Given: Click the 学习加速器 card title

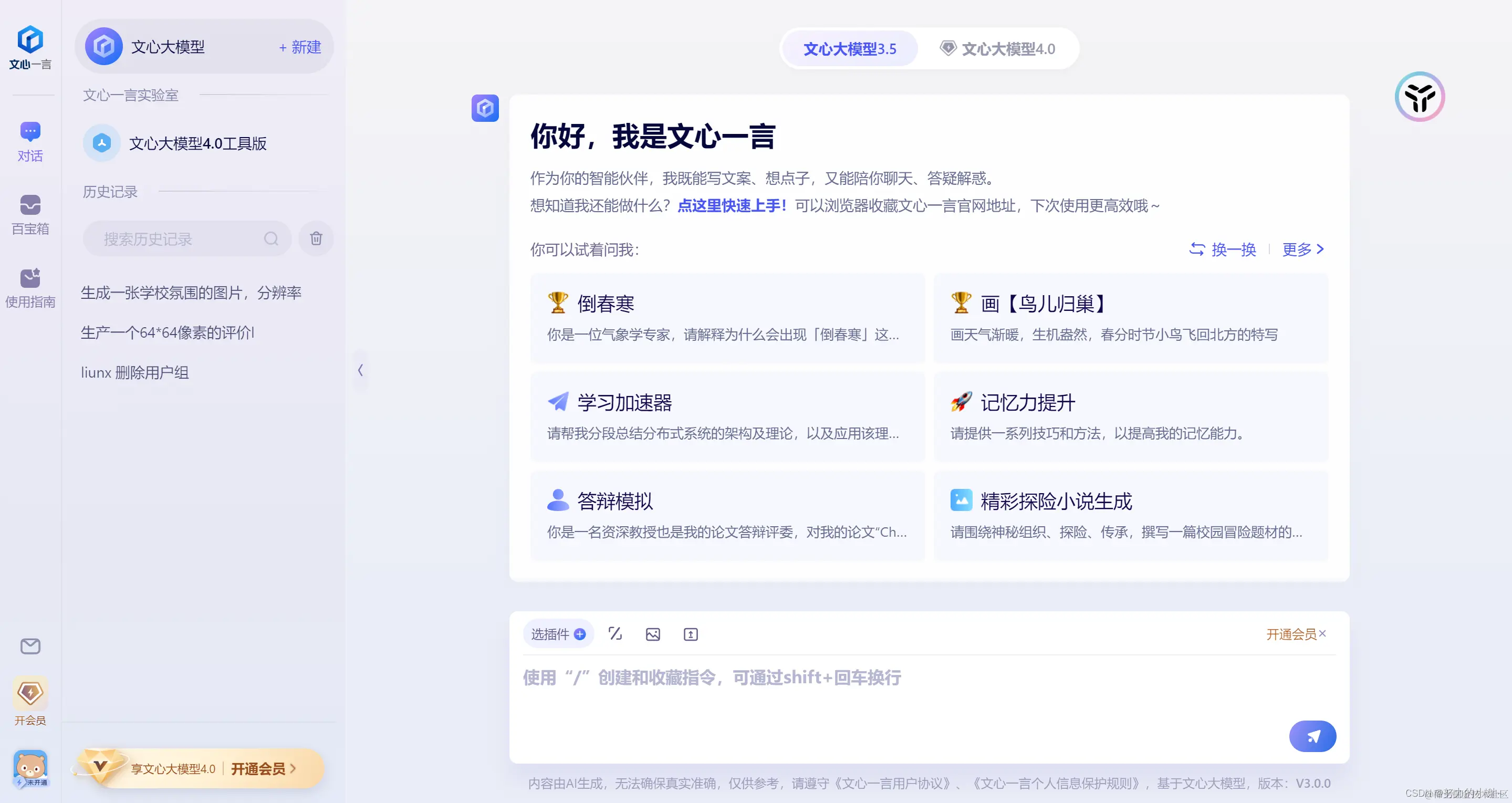Looking at the screenshot, I should (624, 402).
